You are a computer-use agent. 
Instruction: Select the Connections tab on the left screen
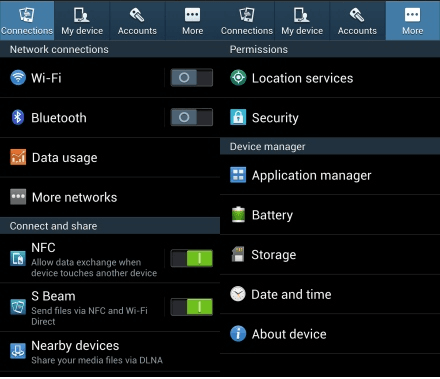[x=27, y=21]
